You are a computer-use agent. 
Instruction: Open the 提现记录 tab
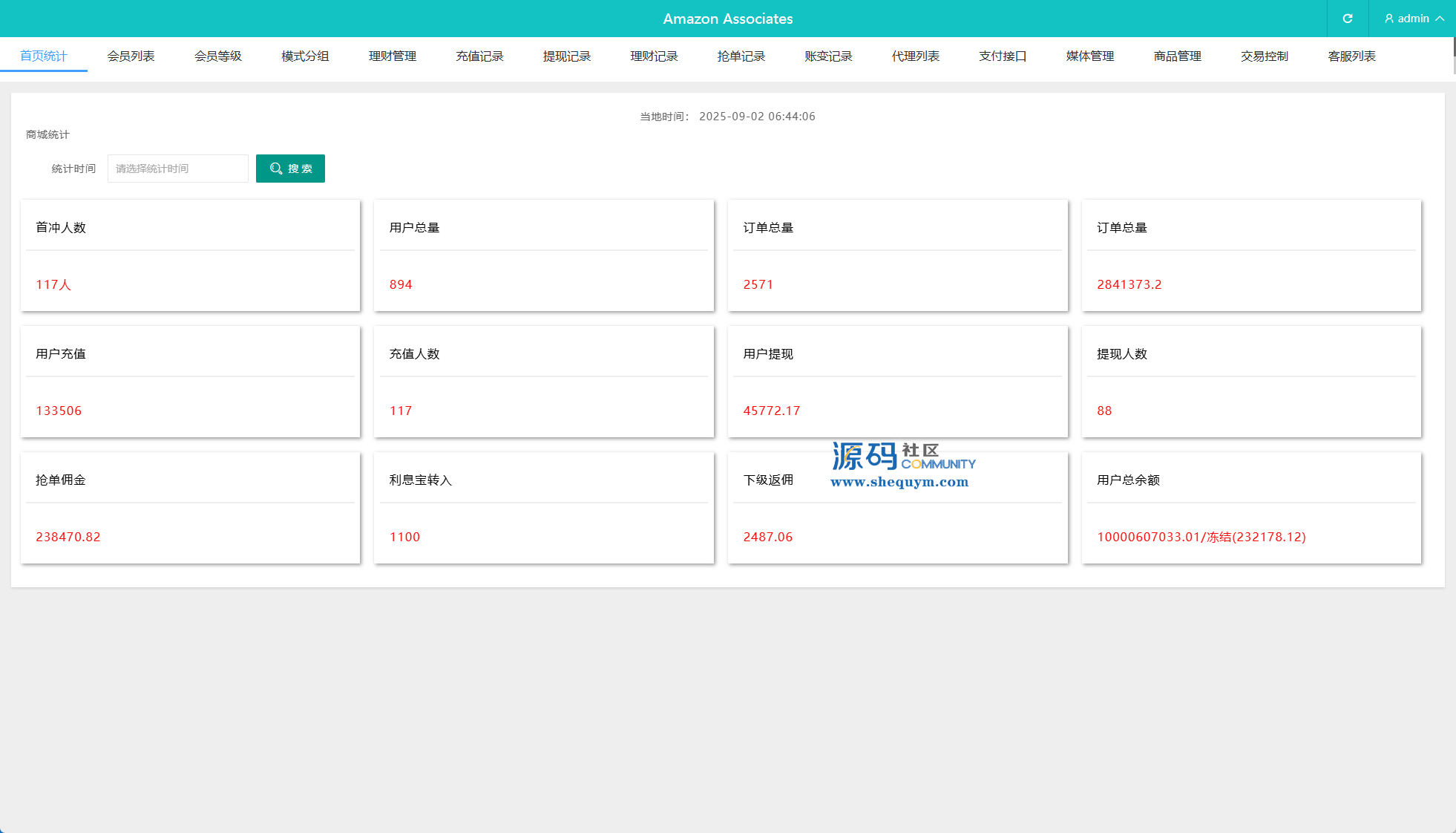[x=567, y=56]
